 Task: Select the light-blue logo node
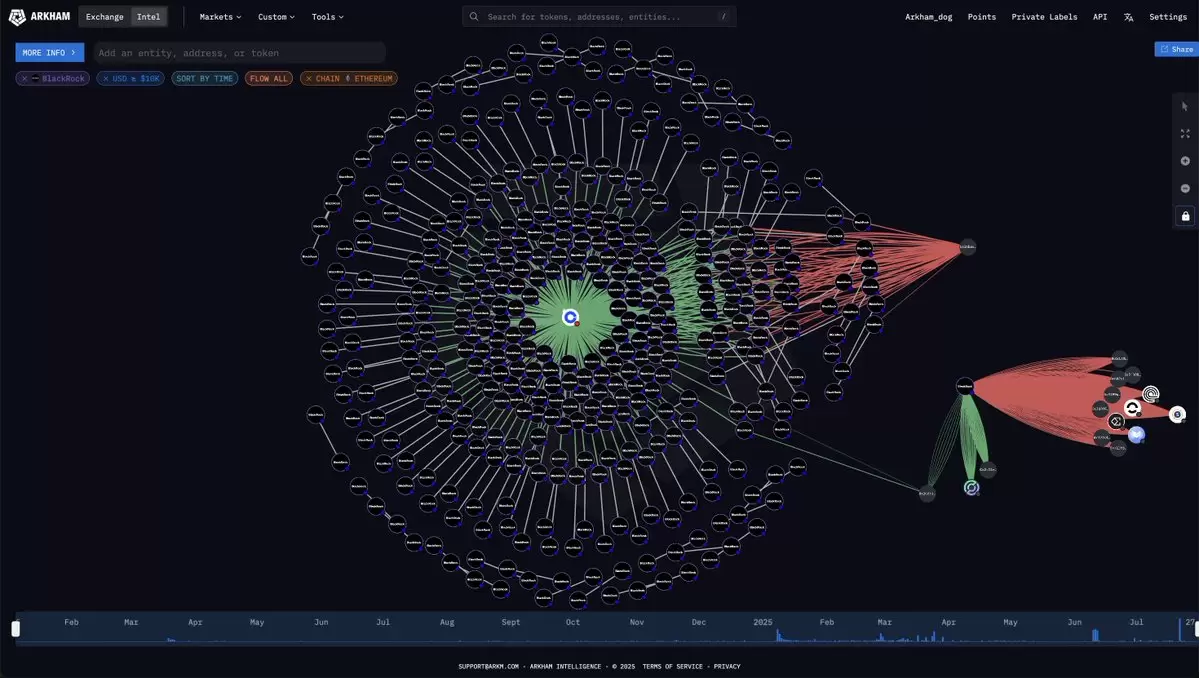click(x=1137, y=434)
